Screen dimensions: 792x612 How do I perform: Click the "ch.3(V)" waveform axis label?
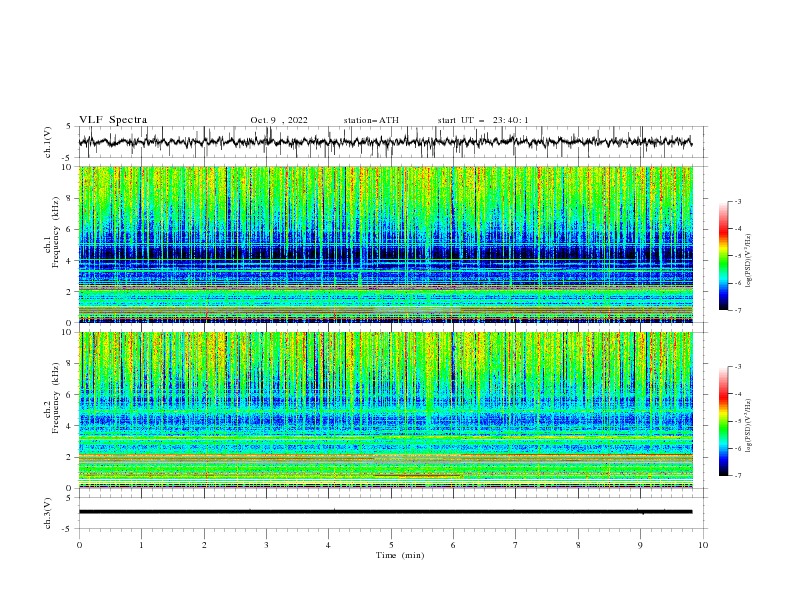(x=48, y=513)
